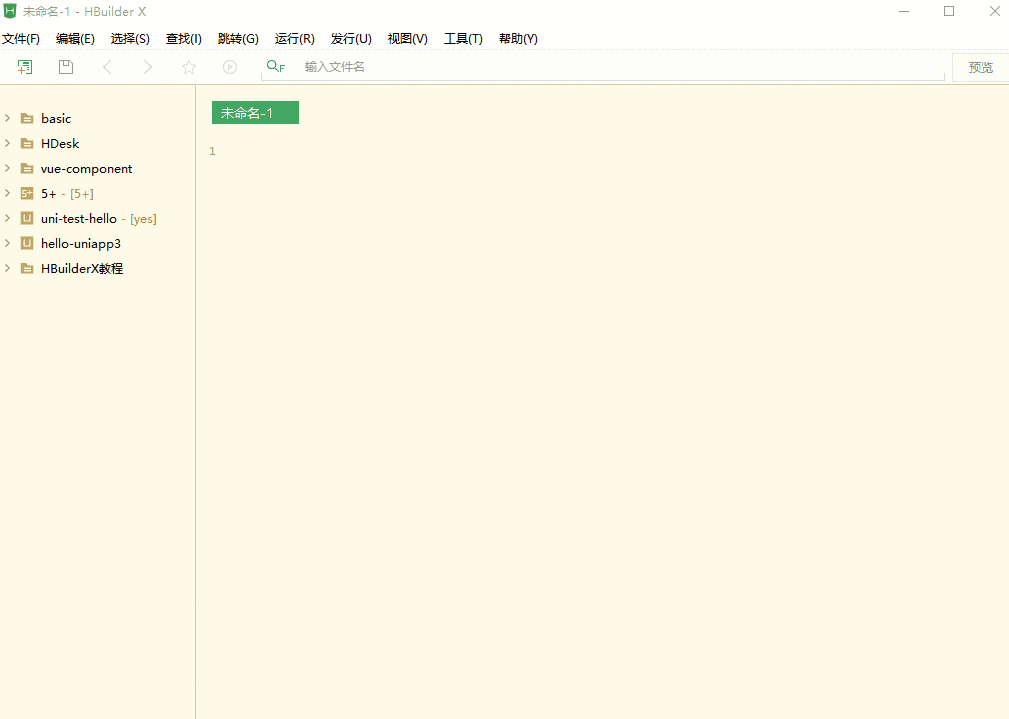The height and width of the screenshot is (719, 1009).
Task: Open the 运行(R) menu
Action: pos(295,39)
